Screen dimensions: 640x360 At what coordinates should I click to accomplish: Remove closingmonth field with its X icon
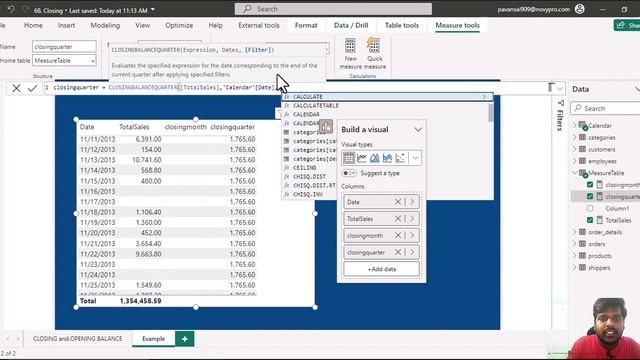398,236
